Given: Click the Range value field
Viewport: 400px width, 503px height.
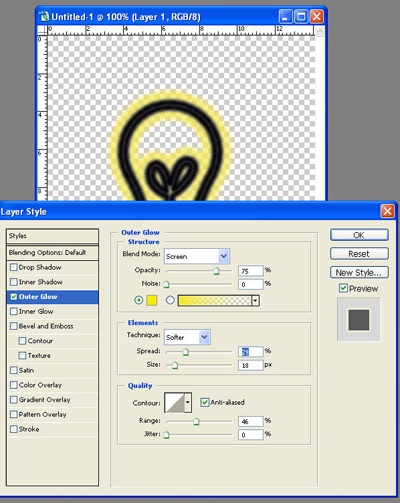Looking at the screenshot, I should (251, 421).
